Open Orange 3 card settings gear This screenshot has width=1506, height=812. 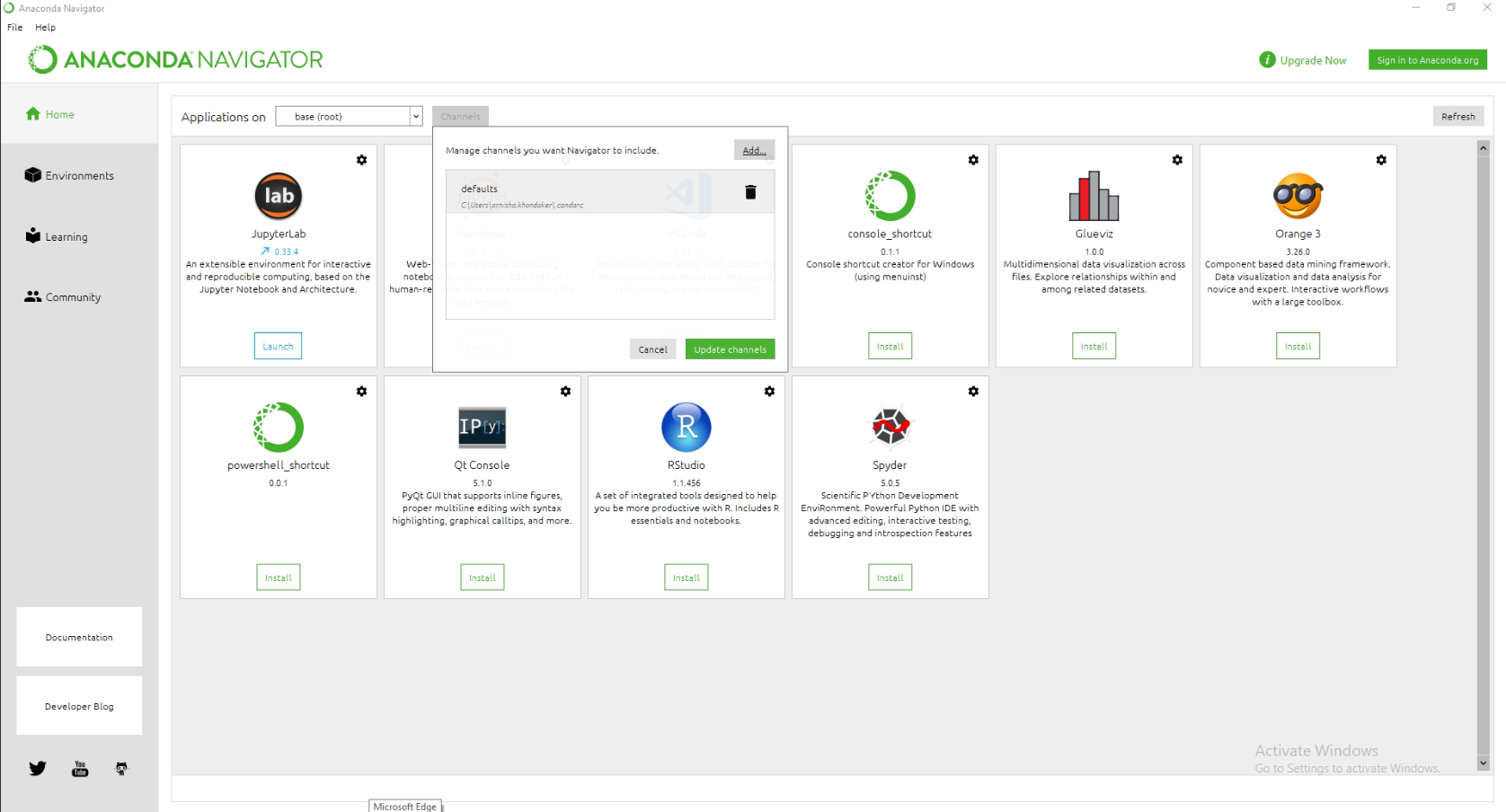click(1381, 160)
